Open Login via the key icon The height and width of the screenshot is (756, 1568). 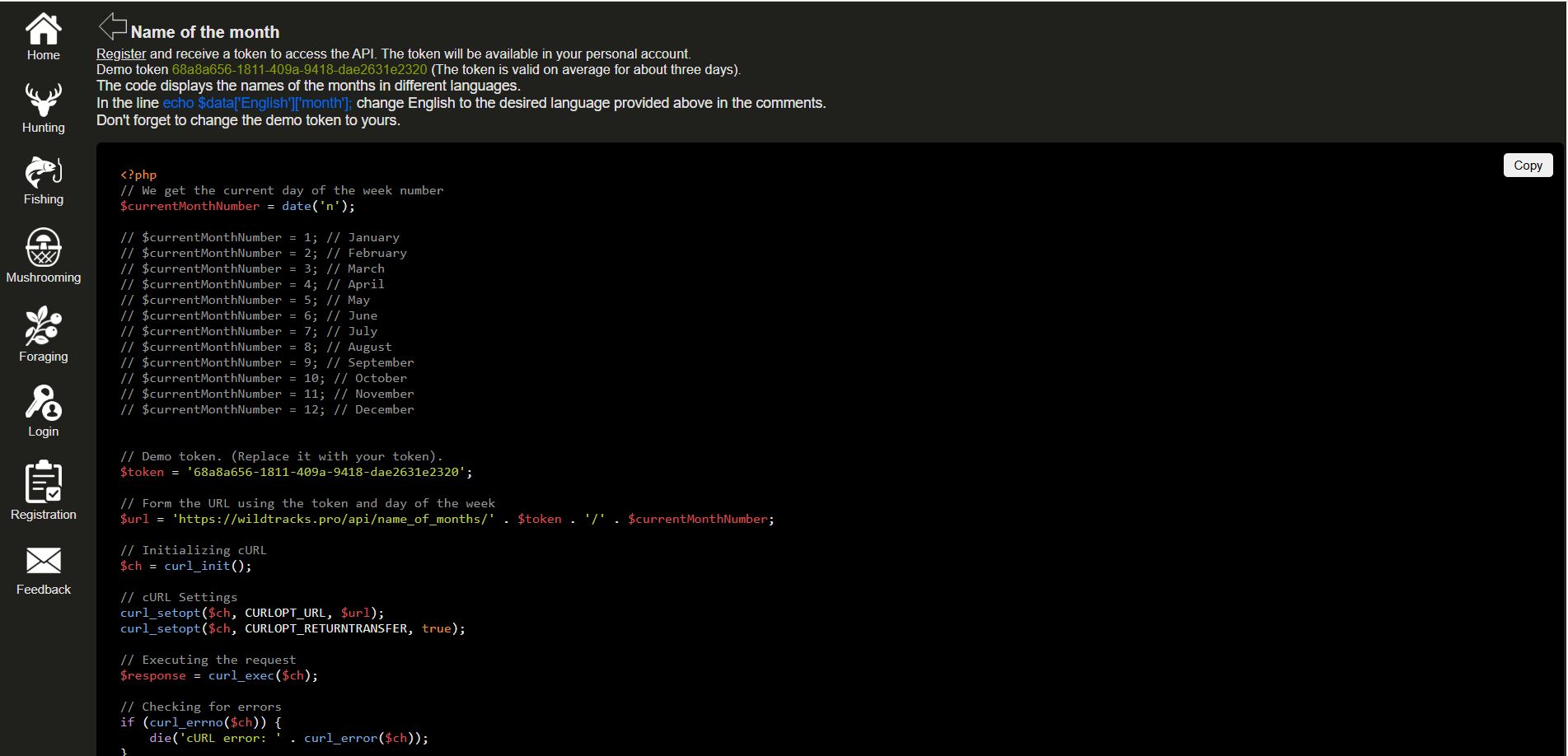click(43, 402)
